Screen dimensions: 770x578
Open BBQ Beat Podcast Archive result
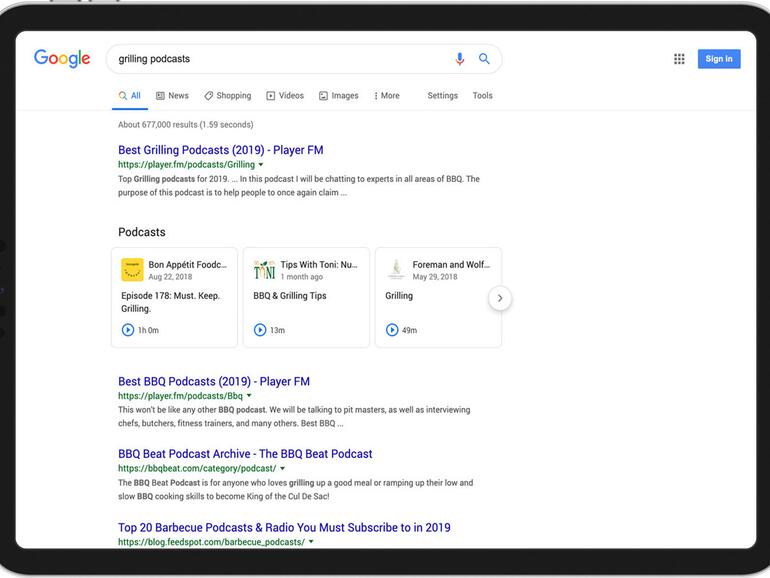[x=245, y=454]
